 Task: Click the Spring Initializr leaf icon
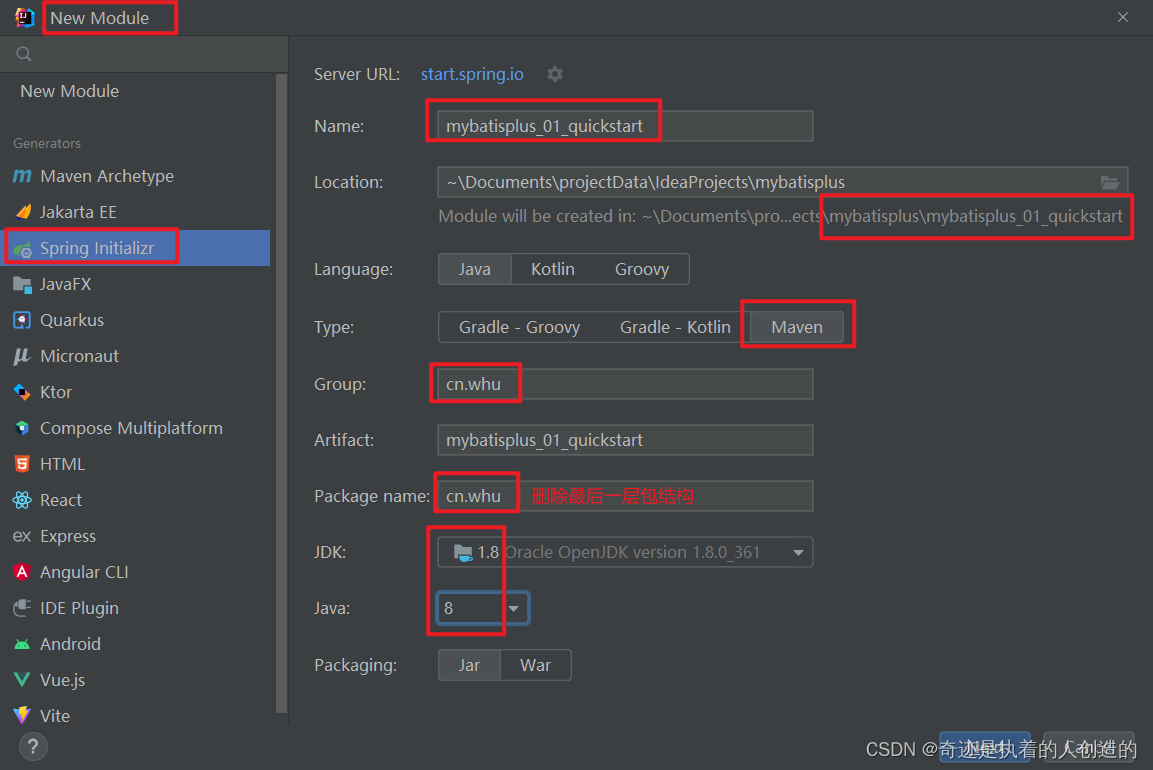click(x=22, y=249)
